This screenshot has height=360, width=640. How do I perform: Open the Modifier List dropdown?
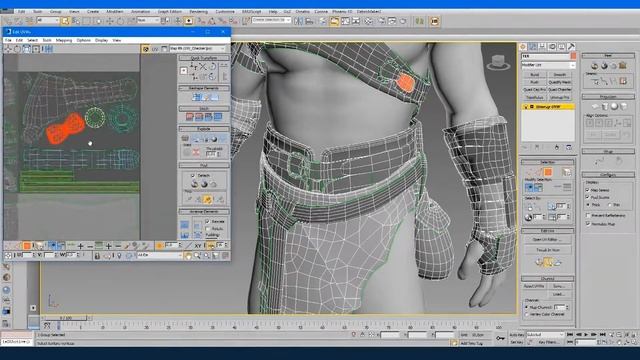[549, 65]
